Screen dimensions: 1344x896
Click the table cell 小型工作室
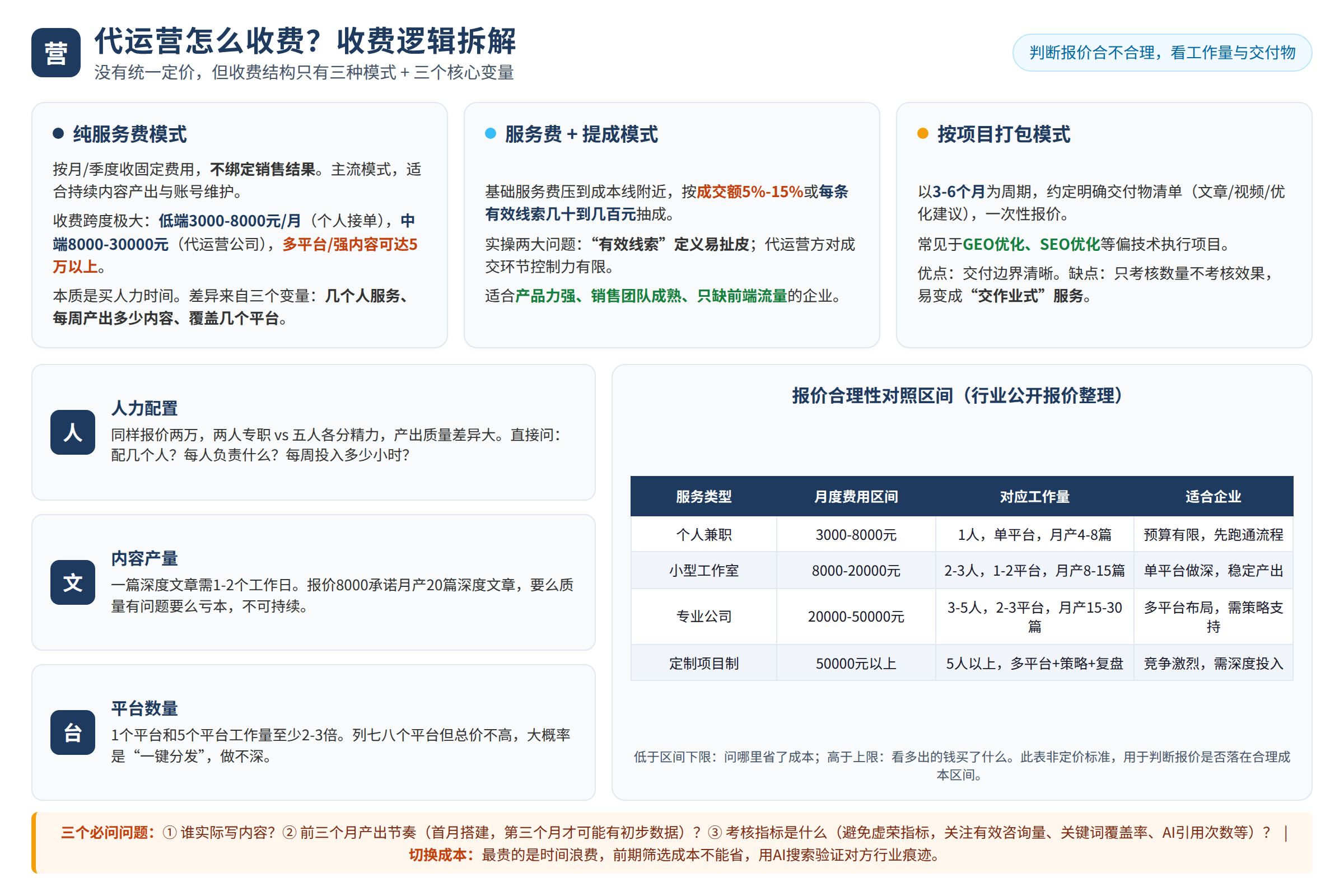(703, 570)
